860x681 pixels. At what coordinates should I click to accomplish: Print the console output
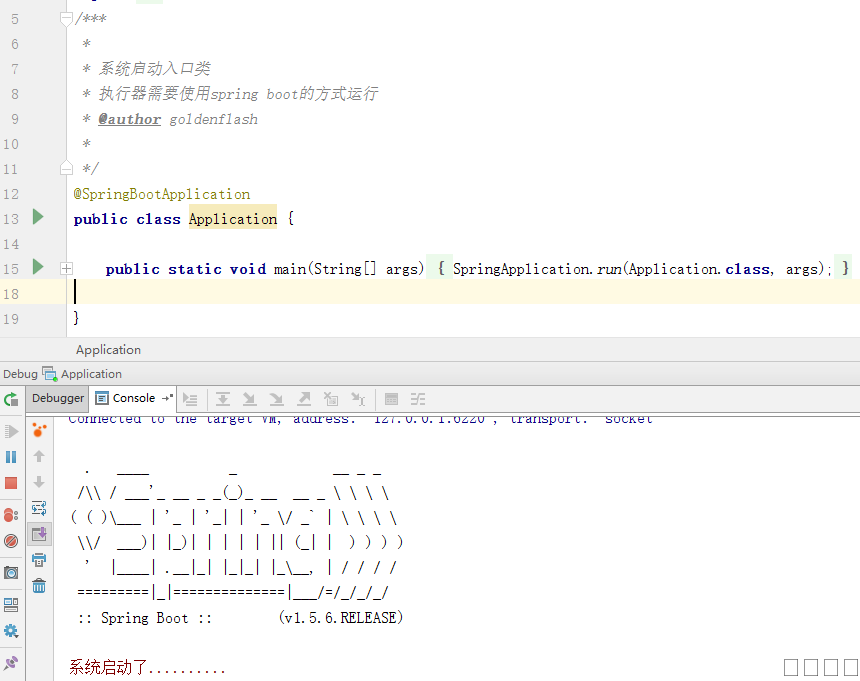point(39,560)
